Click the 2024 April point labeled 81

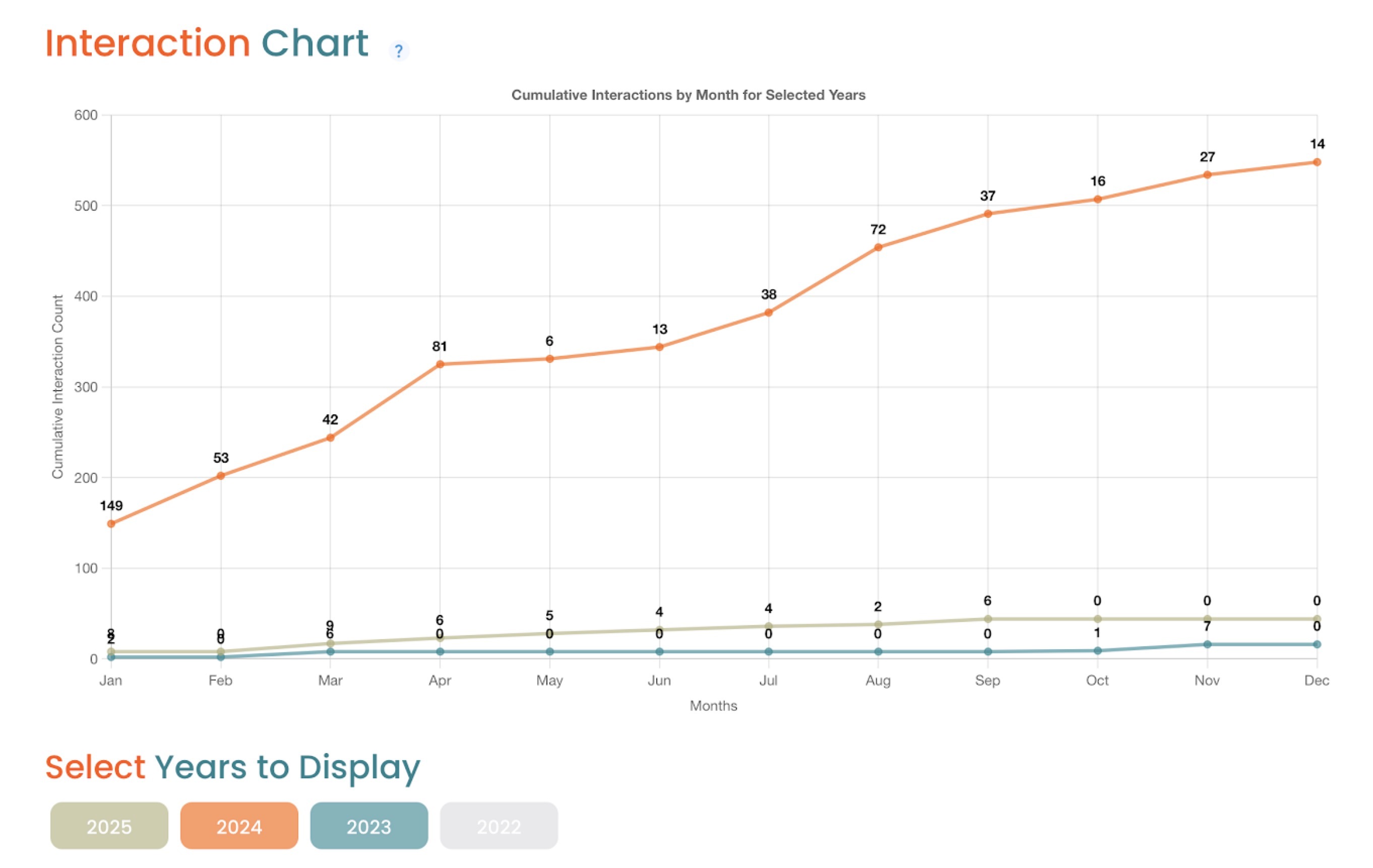(x=440, y=364)
